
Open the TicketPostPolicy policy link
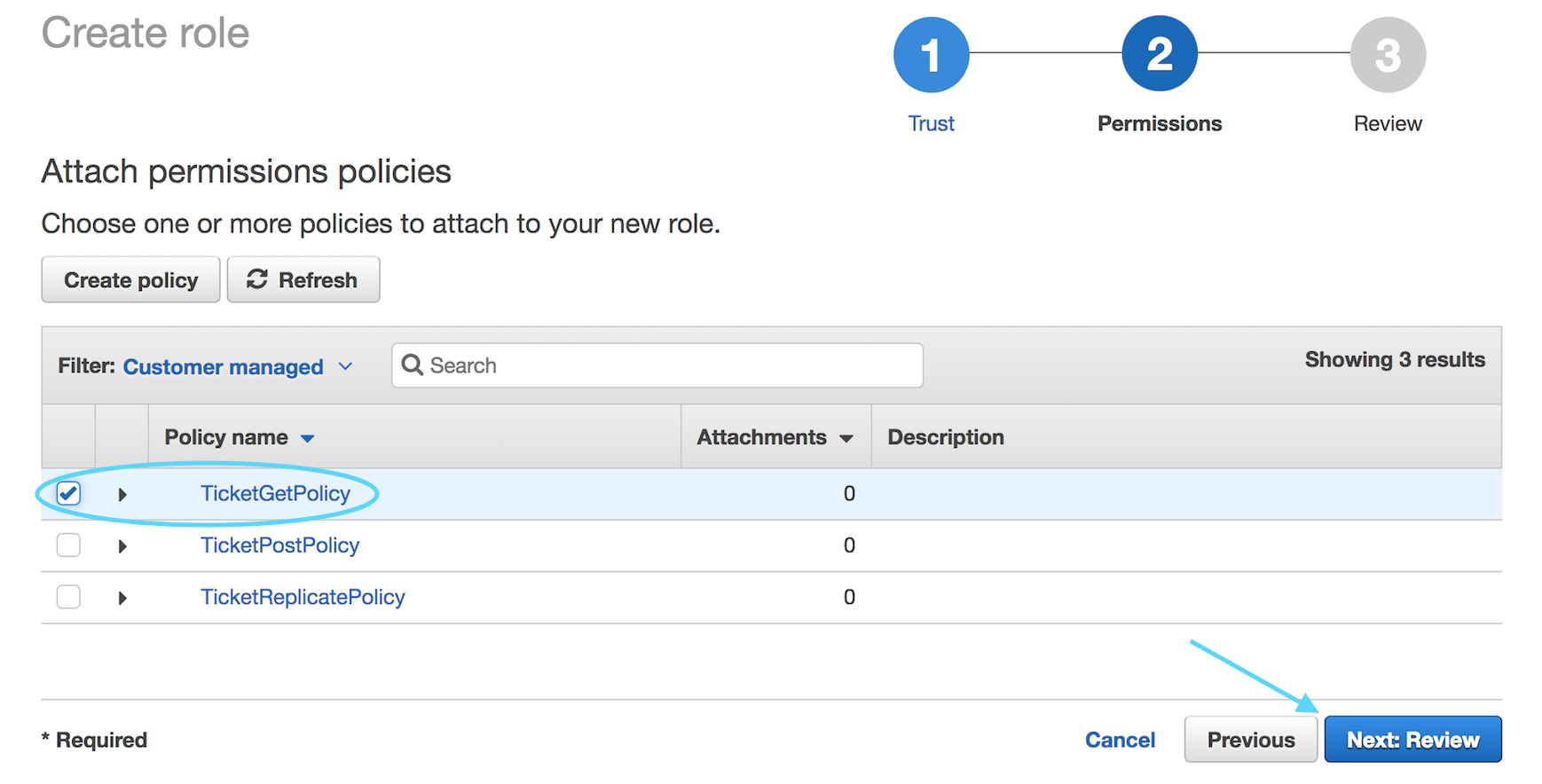click(x=279, y=545)
